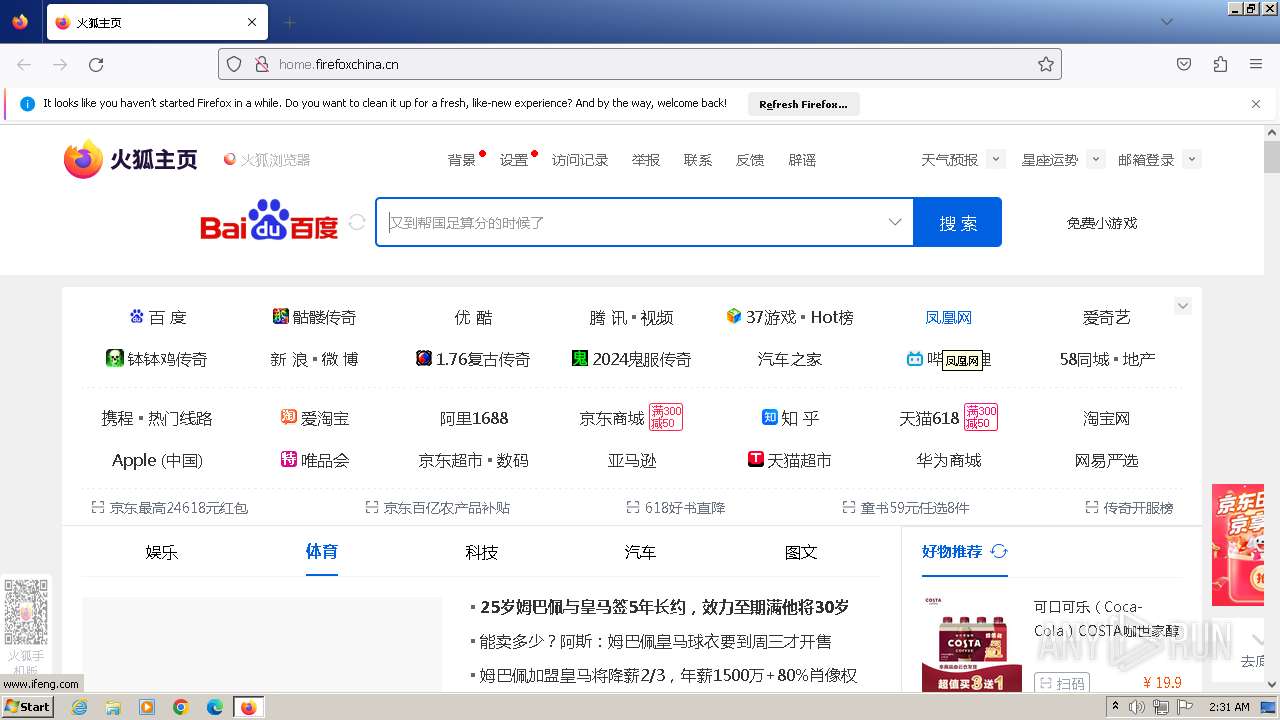
Task: Open a new tab with the plus button
Action: tap(289, 22)
